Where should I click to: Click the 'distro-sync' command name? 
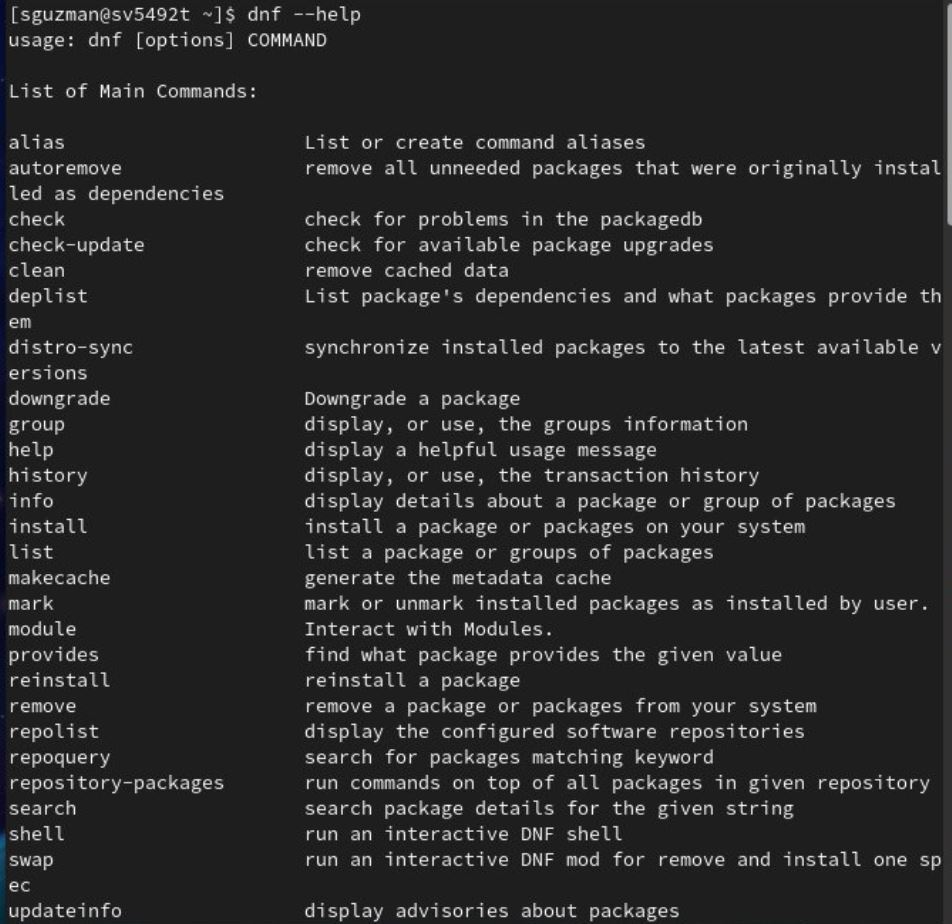click(70, 347)
